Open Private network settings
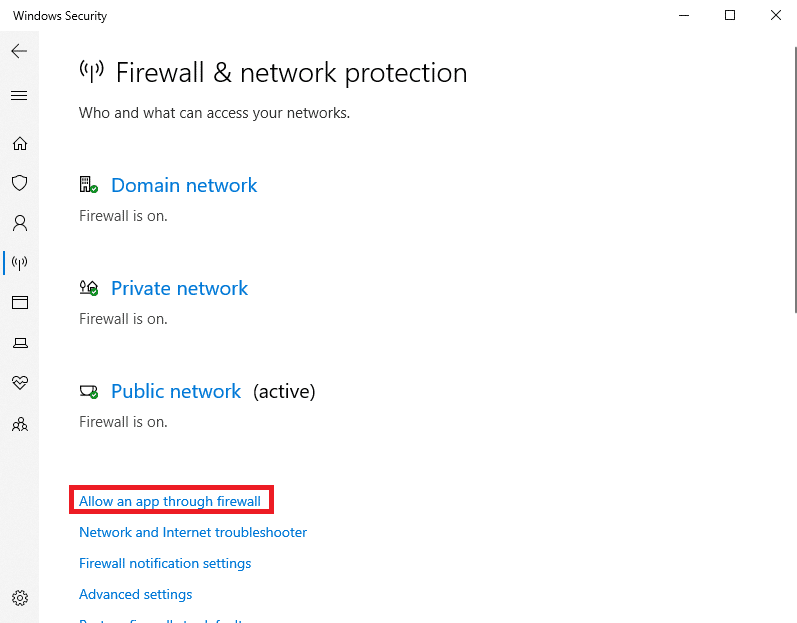The height and width of the screenshot is (623, 797). pyautogui.click(x=179, y=289)
